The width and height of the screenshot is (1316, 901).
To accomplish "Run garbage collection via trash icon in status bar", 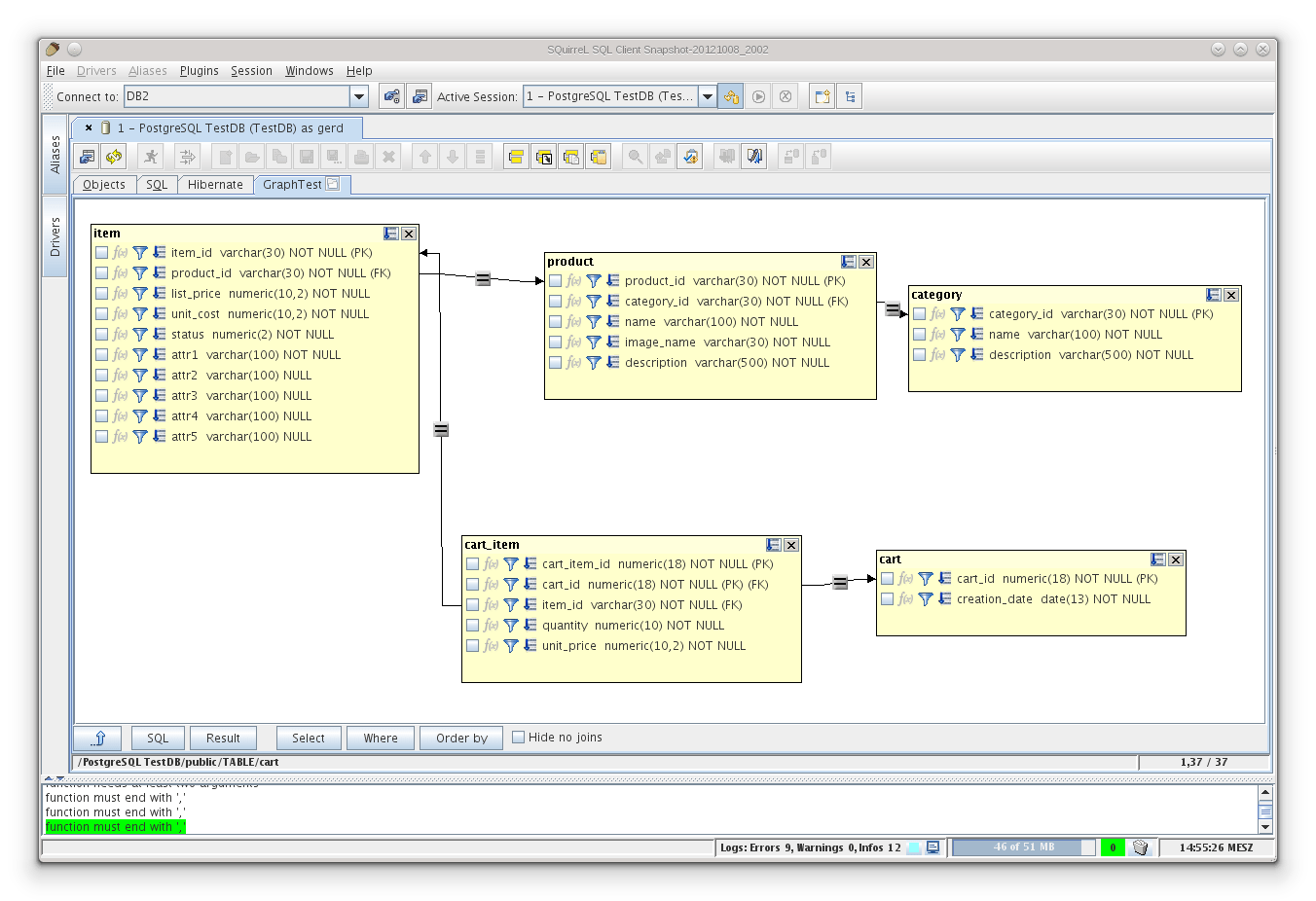I will pos(1141,847).
